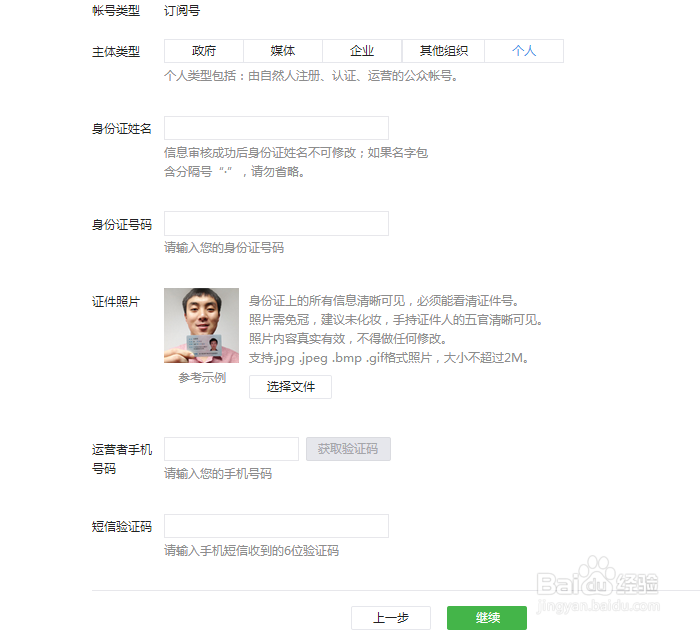Select the 媒体 subject type tab
The image size is (700, 631).
pos(283,51)
